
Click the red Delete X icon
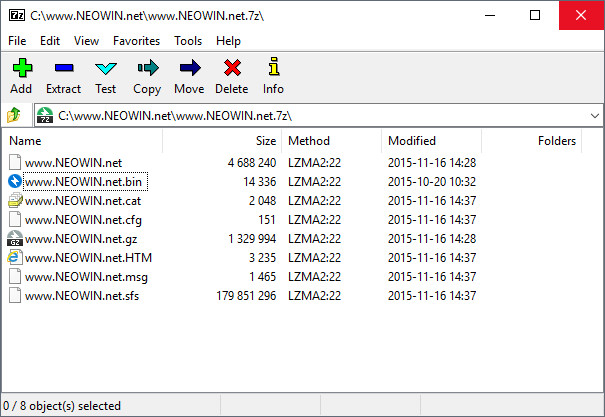[232, 68]
